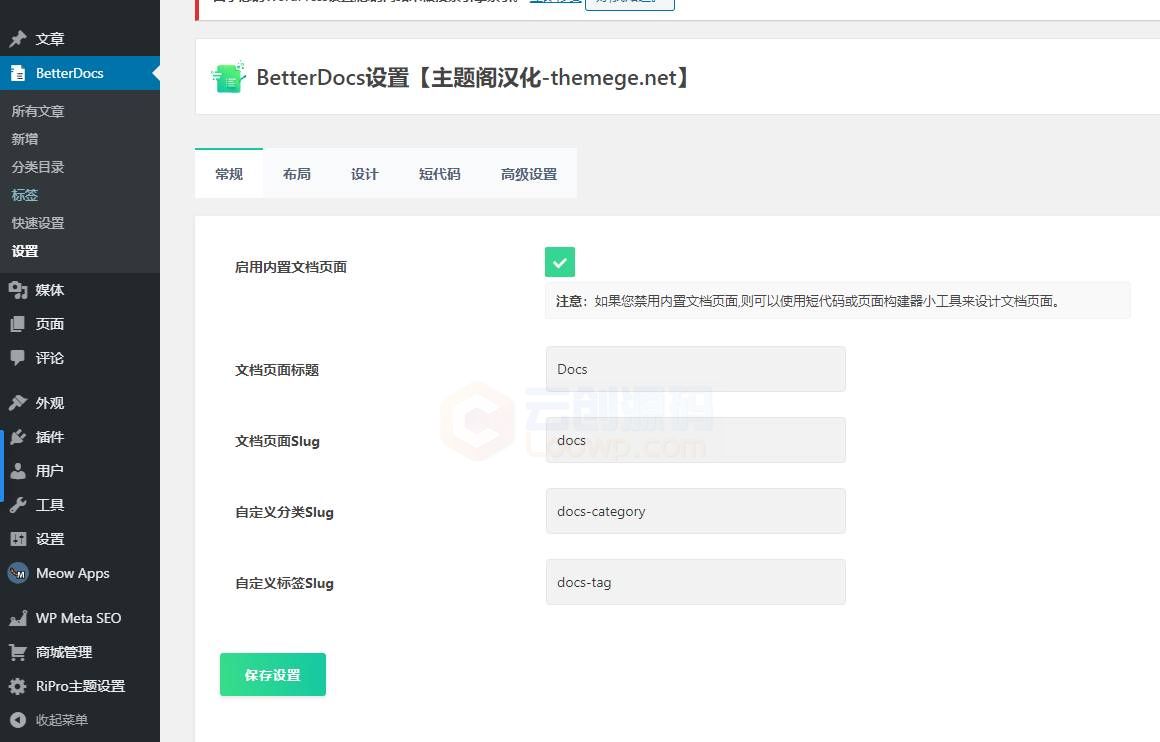1160x742 pixels.
Task: Switch to the 布局 tab
Action: (297, 174)
